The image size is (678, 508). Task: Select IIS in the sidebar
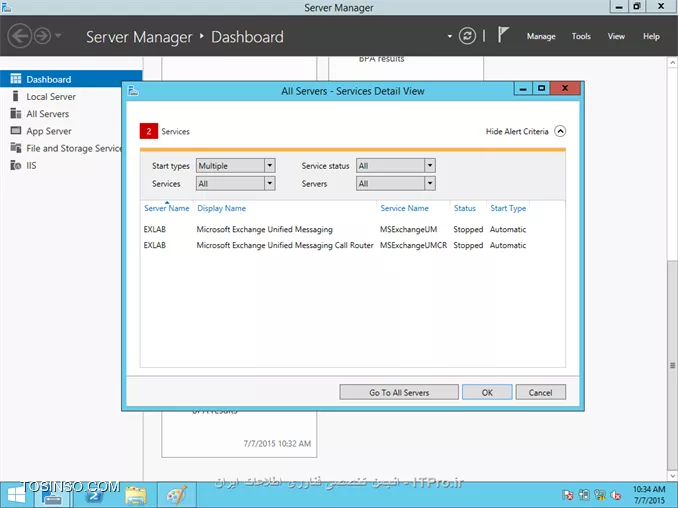pos(31,166)
